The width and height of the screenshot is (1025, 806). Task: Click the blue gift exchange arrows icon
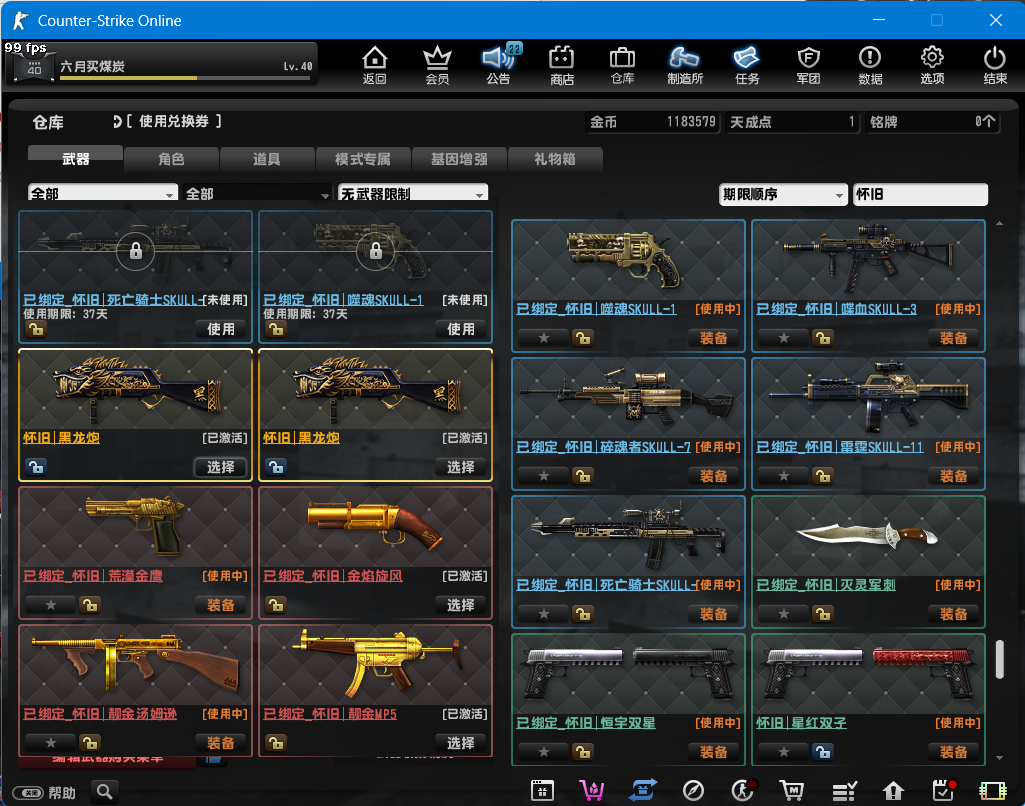(643, 791)
